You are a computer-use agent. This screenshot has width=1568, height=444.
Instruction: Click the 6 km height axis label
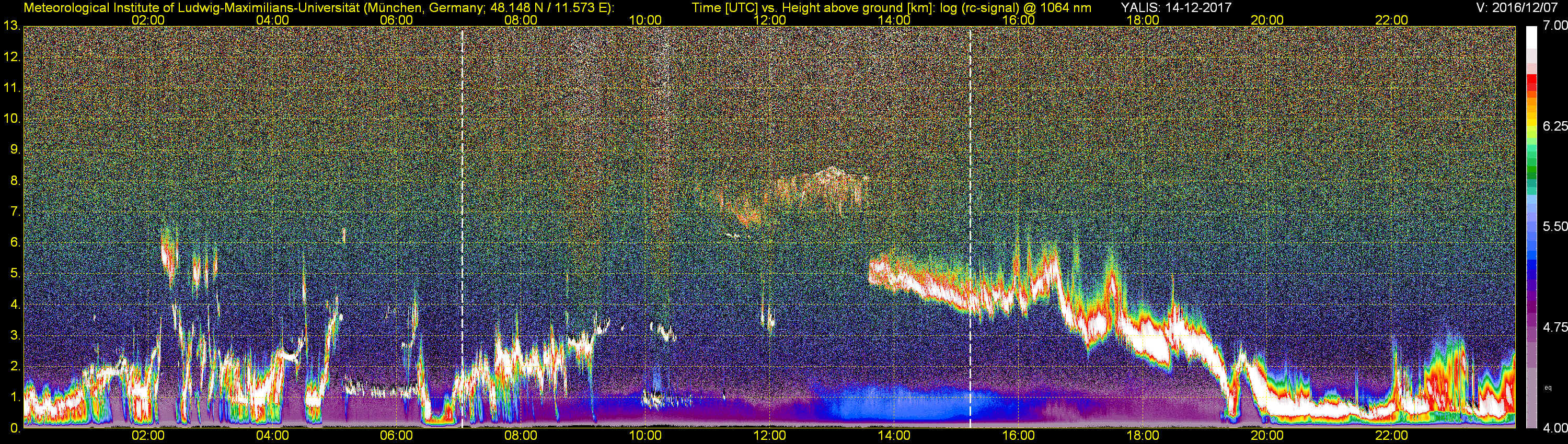coord(15,243)
